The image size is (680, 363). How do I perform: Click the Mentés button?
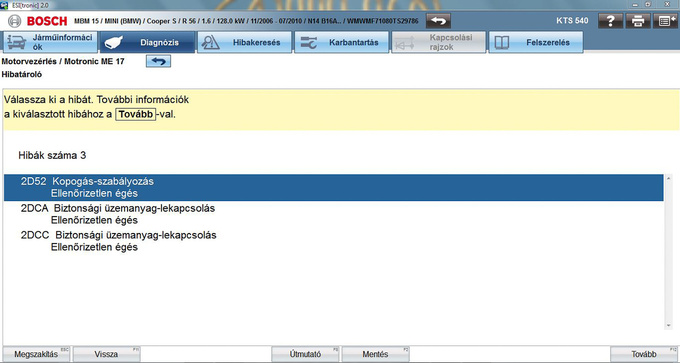tap(376, 354)
